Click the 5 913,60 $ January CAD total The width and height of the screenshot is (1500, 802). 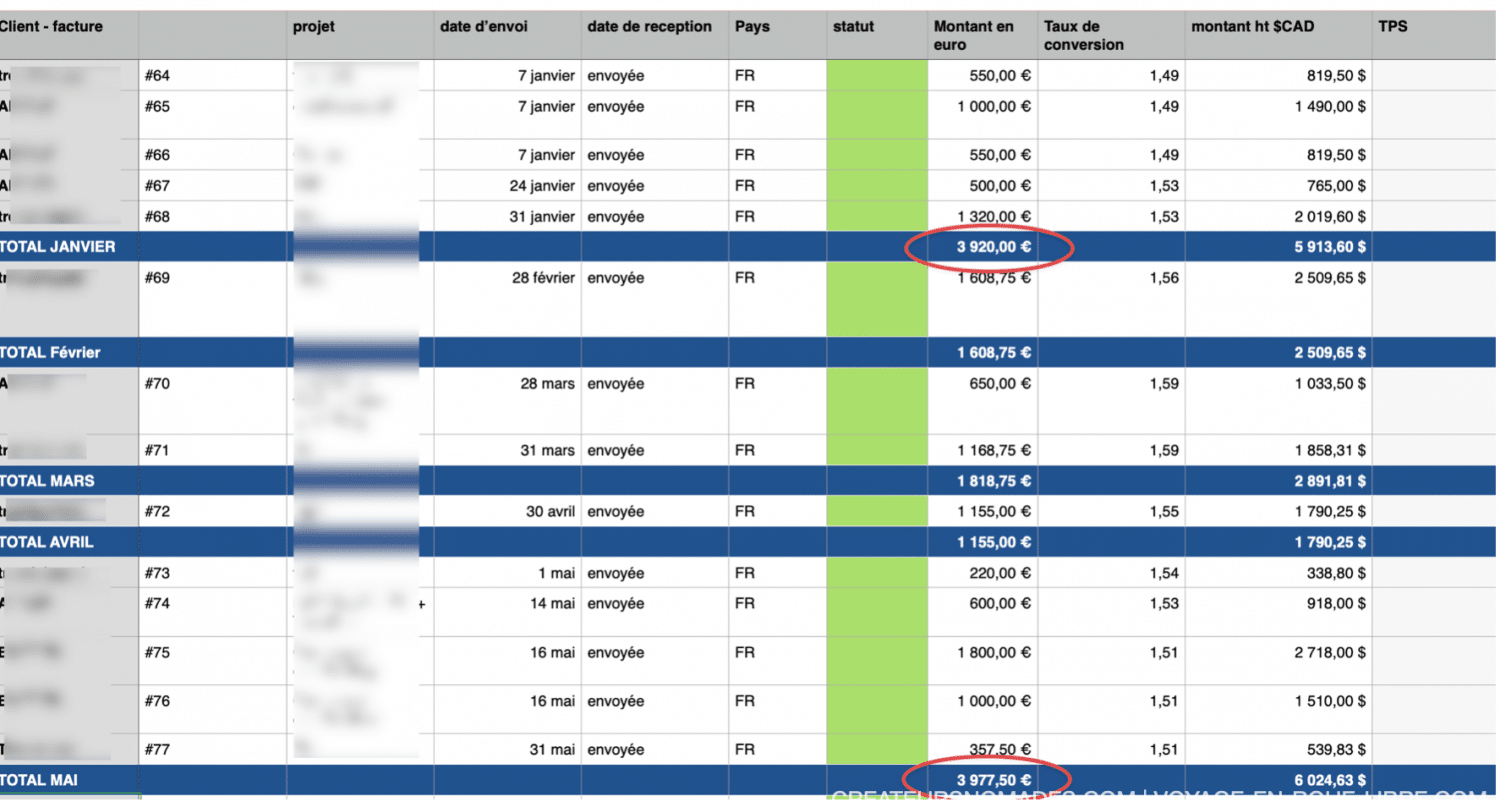pyautogui.click(x=1330, y=247)
